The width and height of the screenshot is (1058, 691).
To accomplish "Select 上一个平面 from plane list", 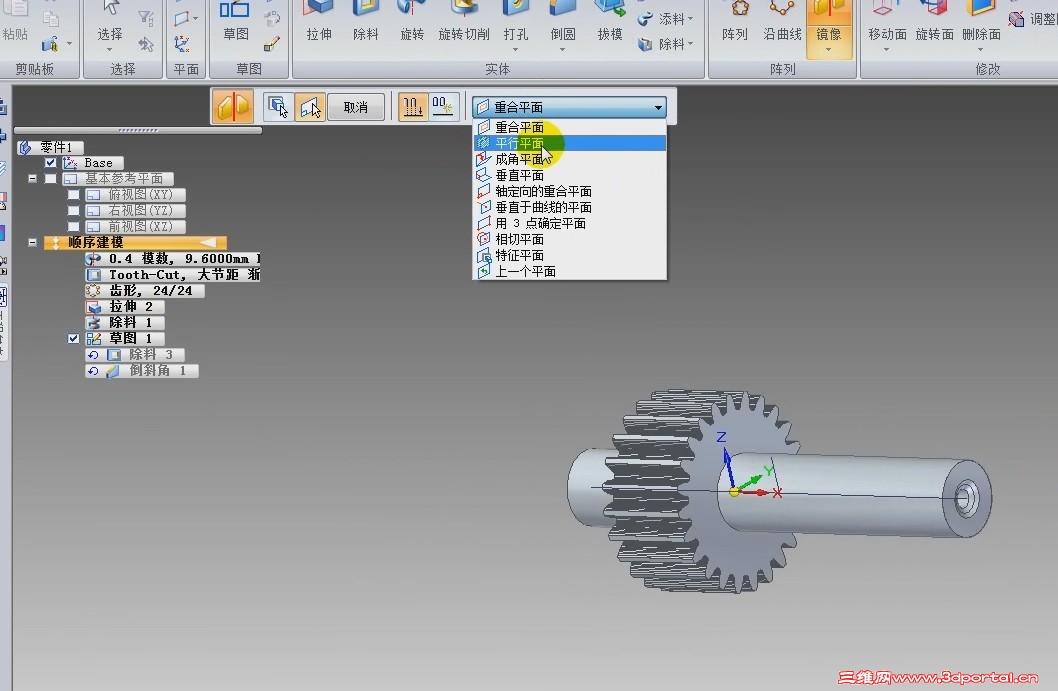I will click(x=569, y=271).
